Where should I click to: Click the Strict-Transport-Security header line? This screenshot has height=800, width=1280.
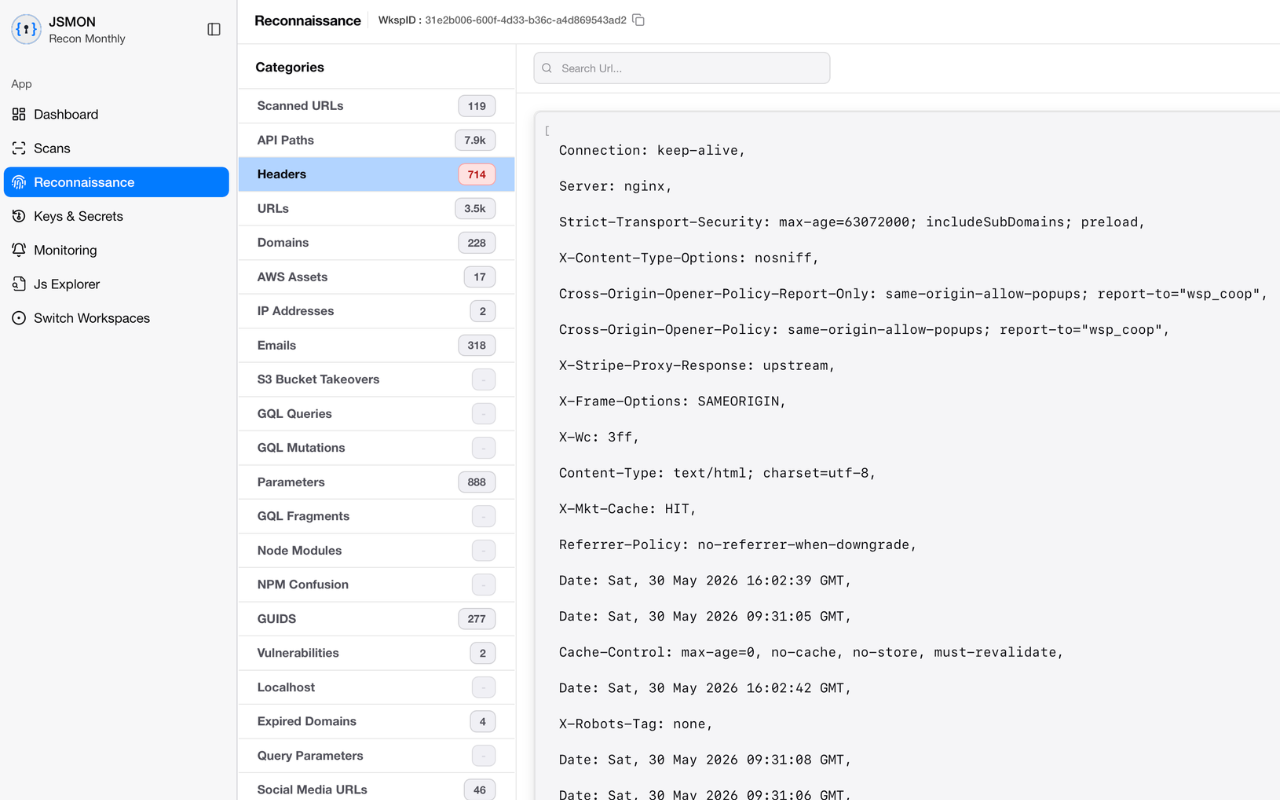point(852,222)
